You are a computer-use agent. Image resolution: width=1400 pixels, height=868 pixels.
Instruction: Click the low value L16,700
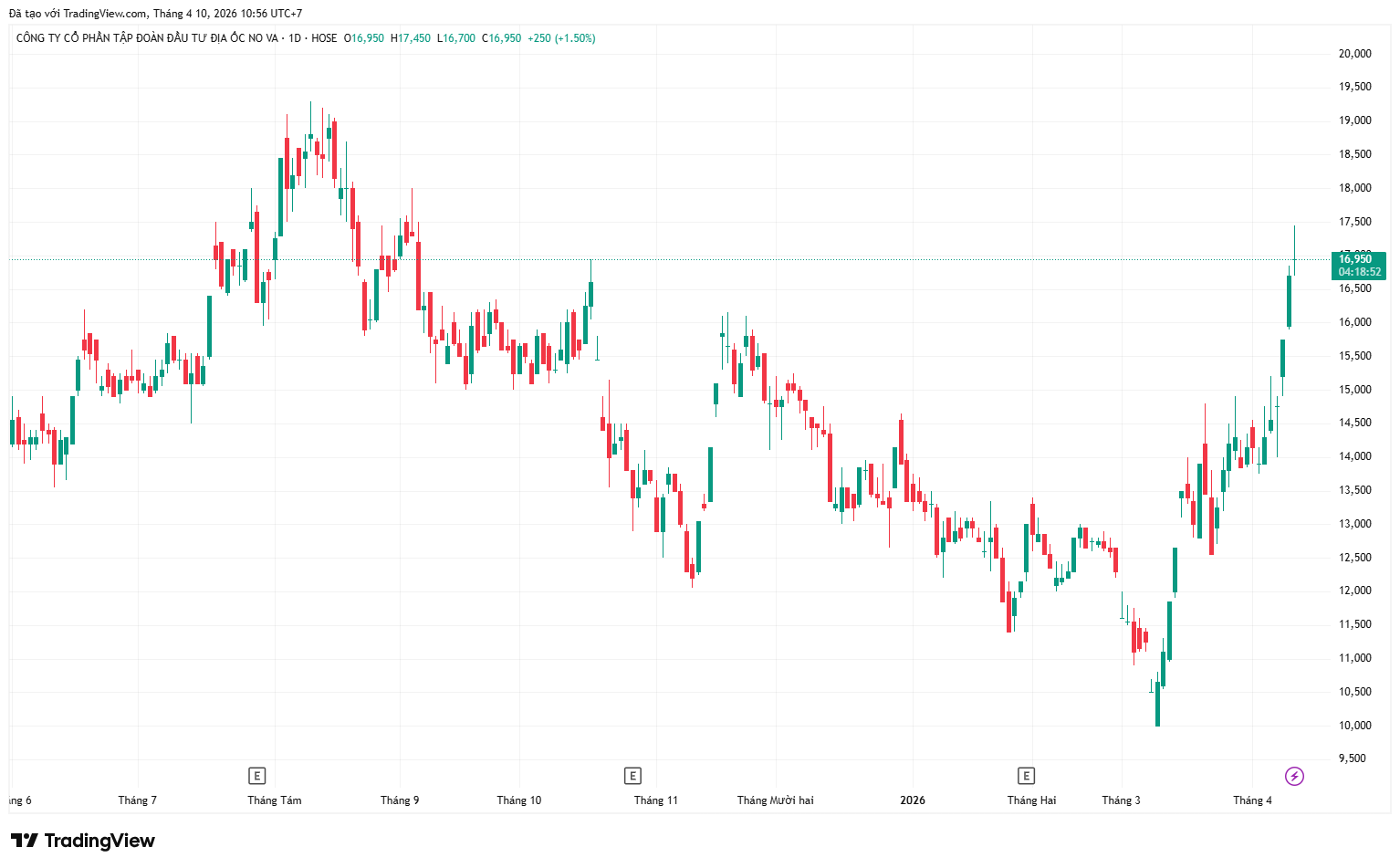click(456, 38)
